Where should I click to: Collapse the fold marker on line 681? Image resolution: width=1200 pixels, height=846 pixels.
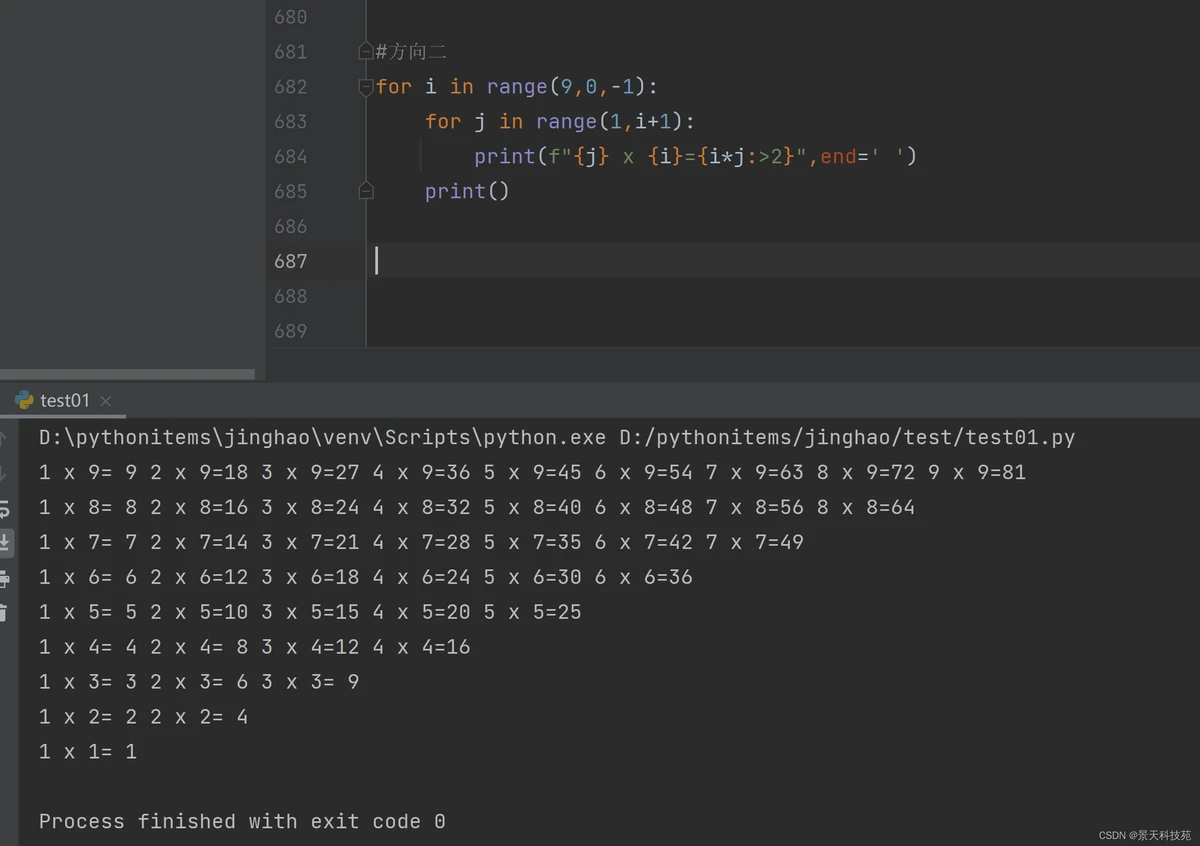point(366,52)
